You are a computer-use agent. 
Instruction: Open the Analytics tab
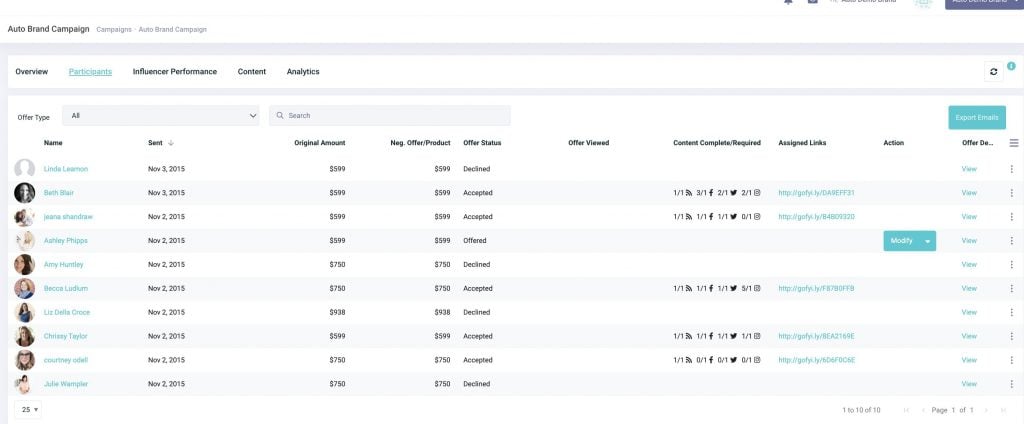303,72
